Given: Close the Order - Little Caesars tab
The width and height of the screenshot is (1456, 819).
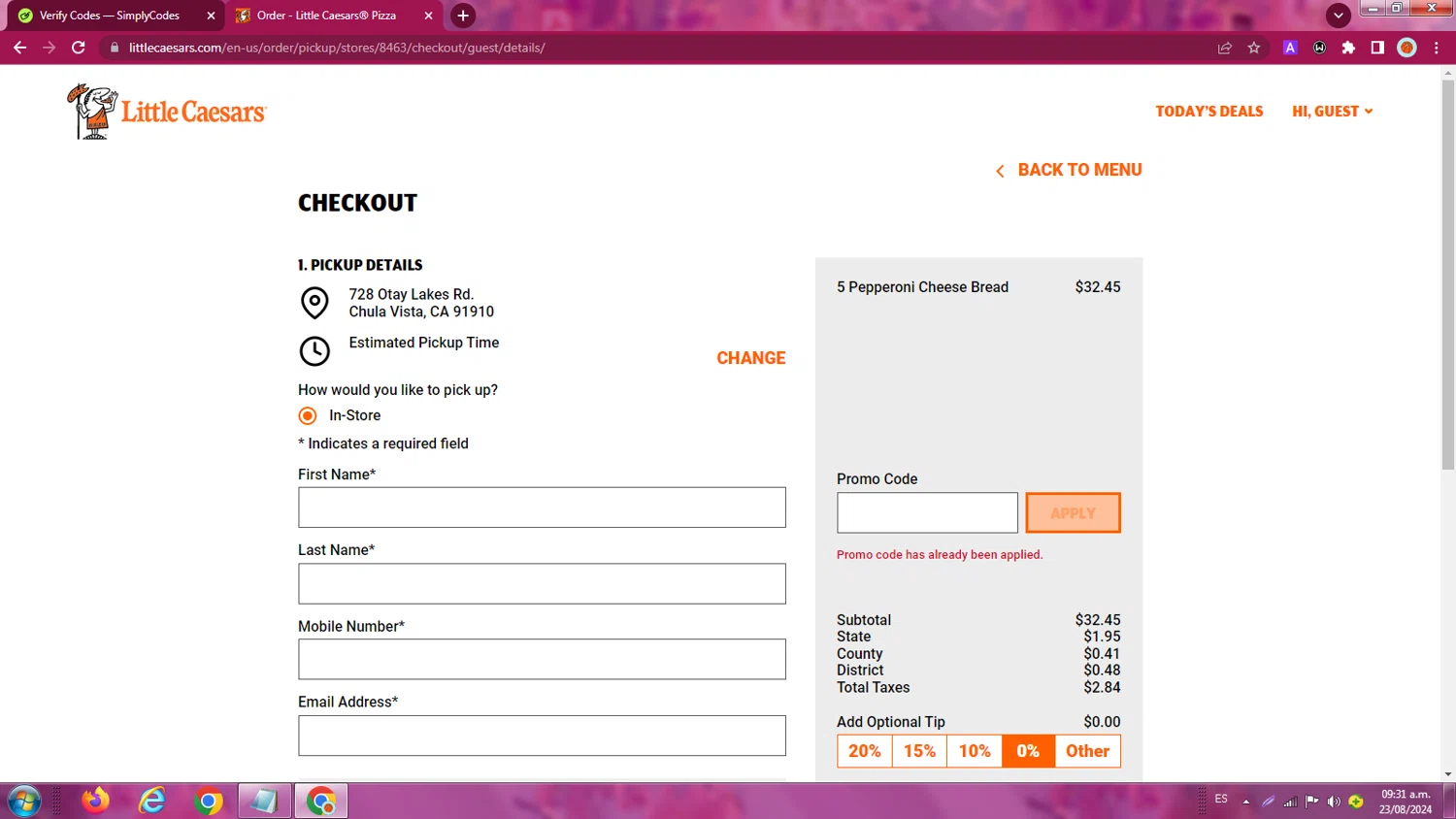Looking at the screenshot, I should tap(428, 16).
